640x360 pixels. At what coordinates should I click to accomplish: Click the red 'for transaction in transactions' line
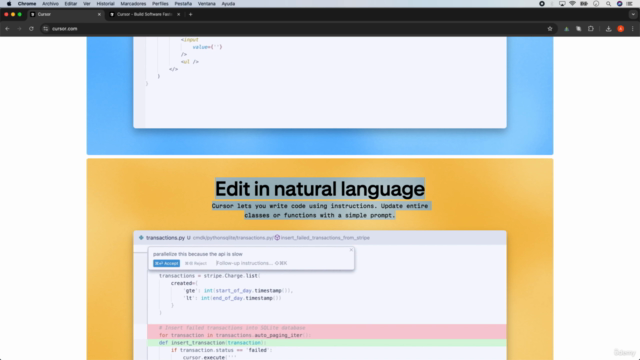(327, 335)
